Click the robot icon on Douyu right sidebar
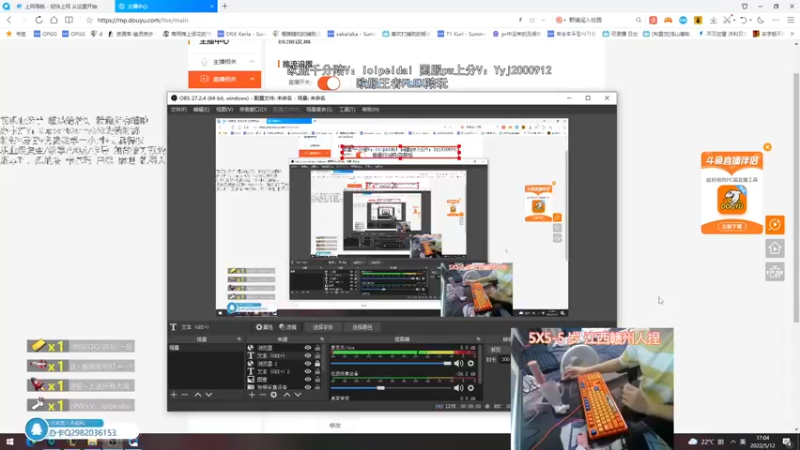This screenshot has width=800, height=450. pos(774,272)
